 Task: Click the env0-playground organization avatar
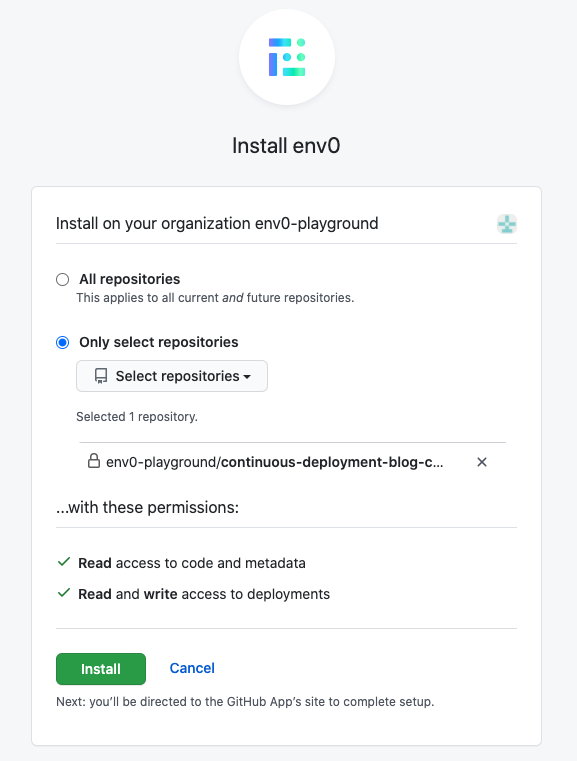point(507,224)
